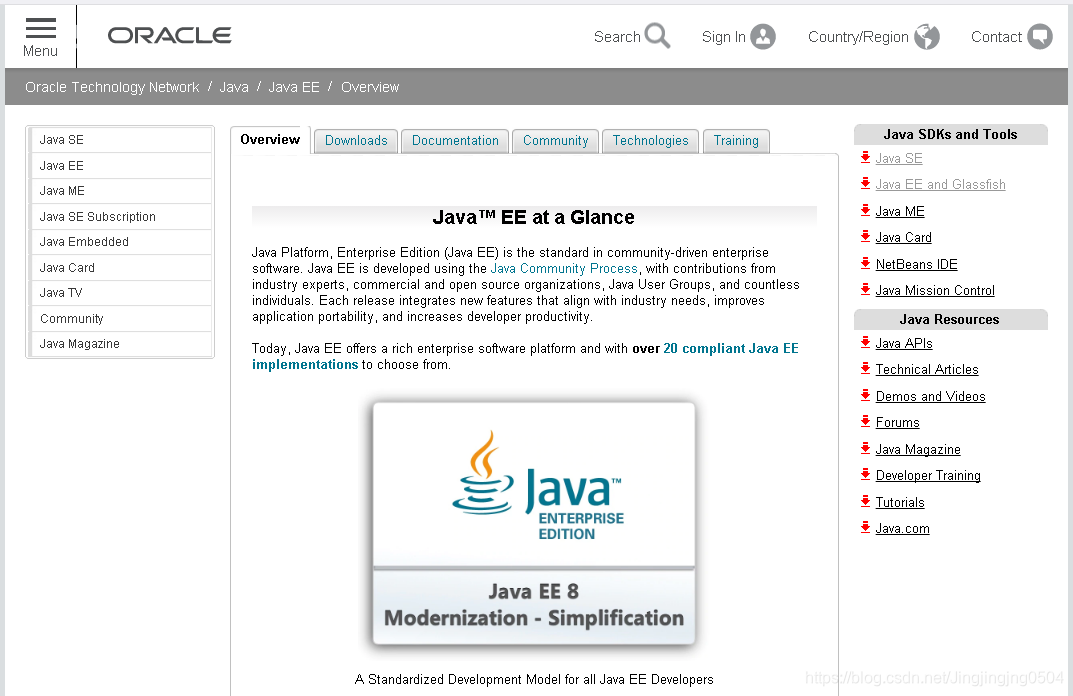This screenshot has height=696, width=1073.
Task: Open Developer Training link
Action: pos(928,476)
